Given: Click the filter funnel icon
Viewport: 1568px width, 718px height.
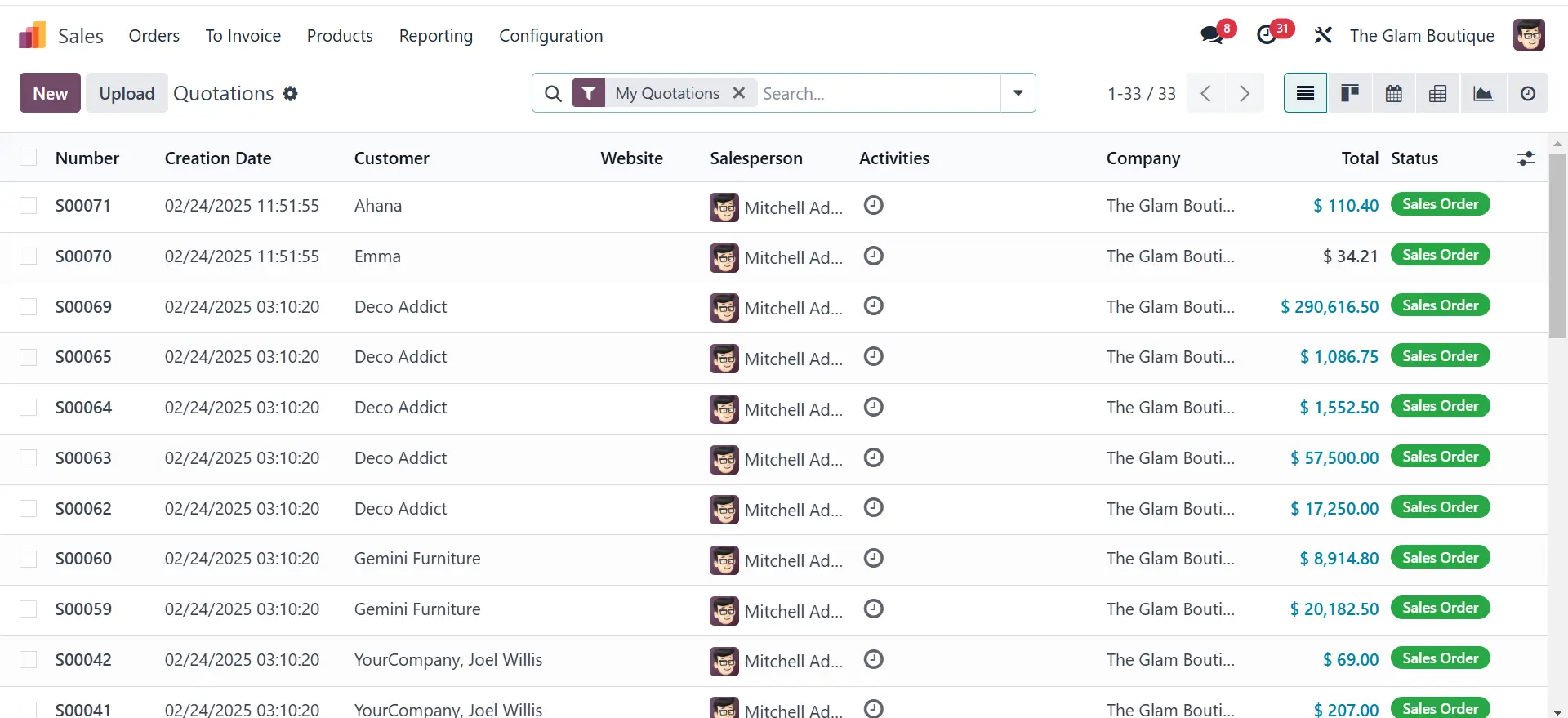Looking at the screenshot, I should pos(588,93).
